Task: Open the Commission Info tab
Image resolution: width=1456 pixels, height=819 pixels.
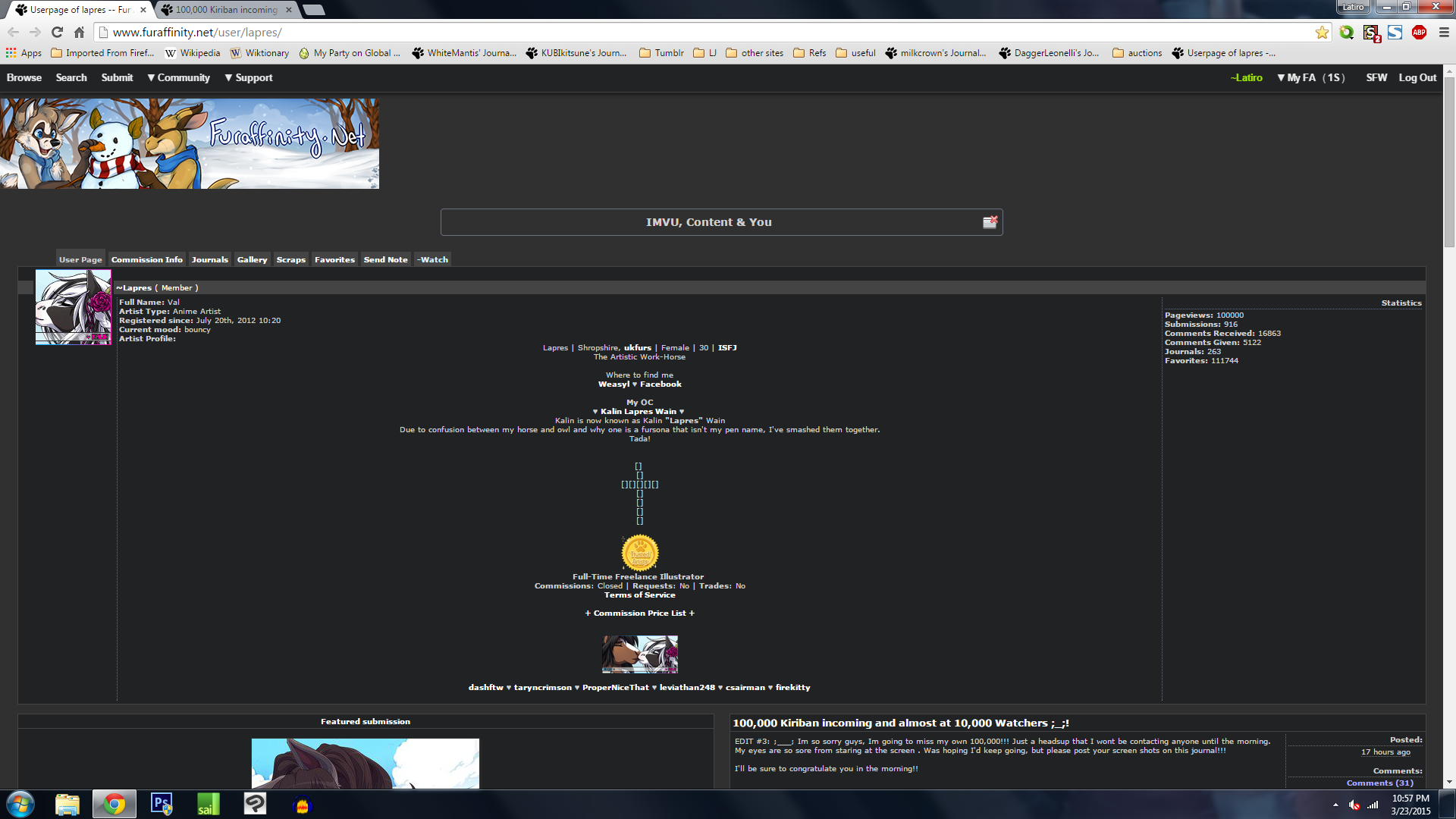Action: click(x=146, y=259)
